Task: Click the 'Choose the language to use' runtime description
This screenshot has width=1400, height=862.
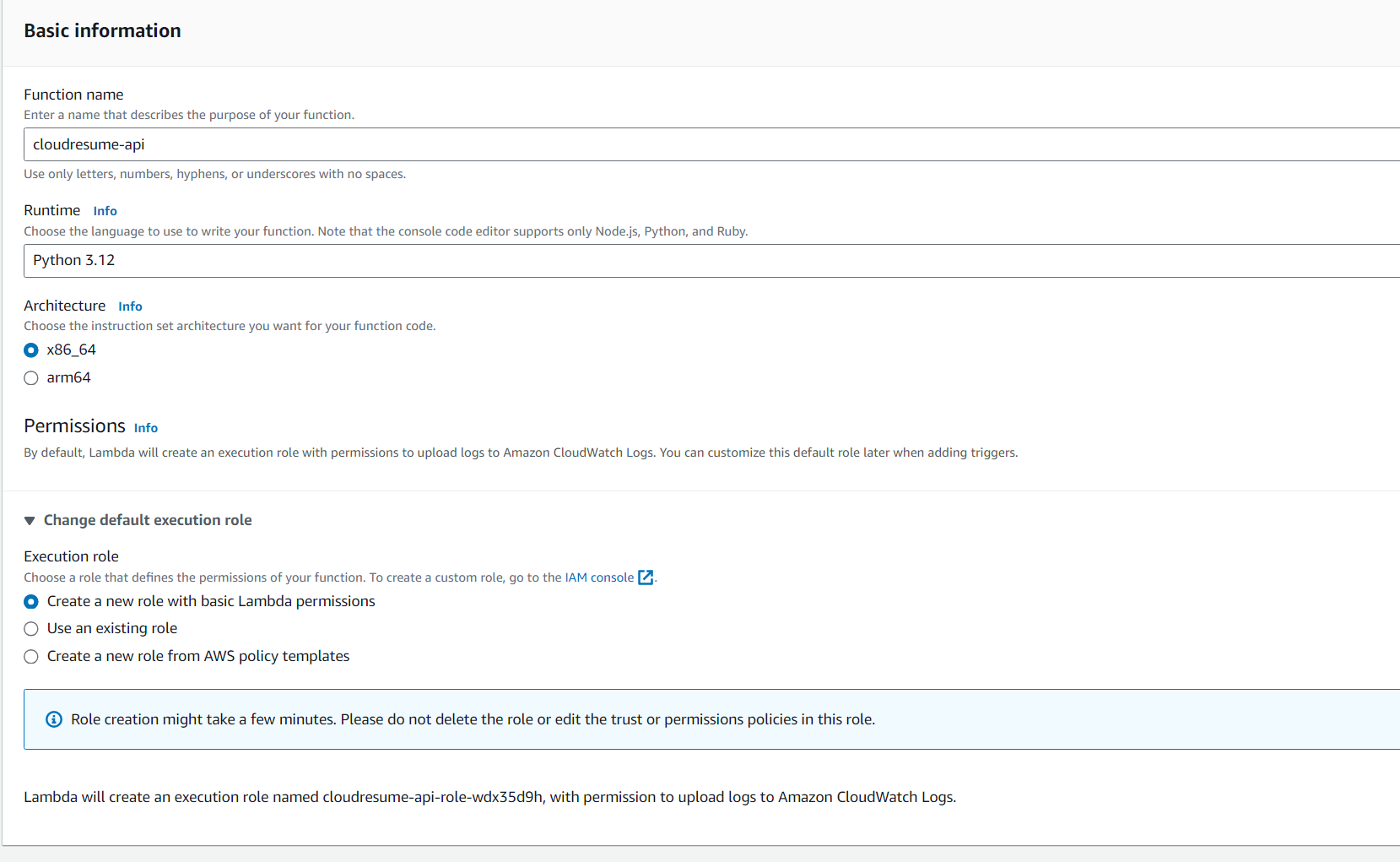Action: pos(386,231)
